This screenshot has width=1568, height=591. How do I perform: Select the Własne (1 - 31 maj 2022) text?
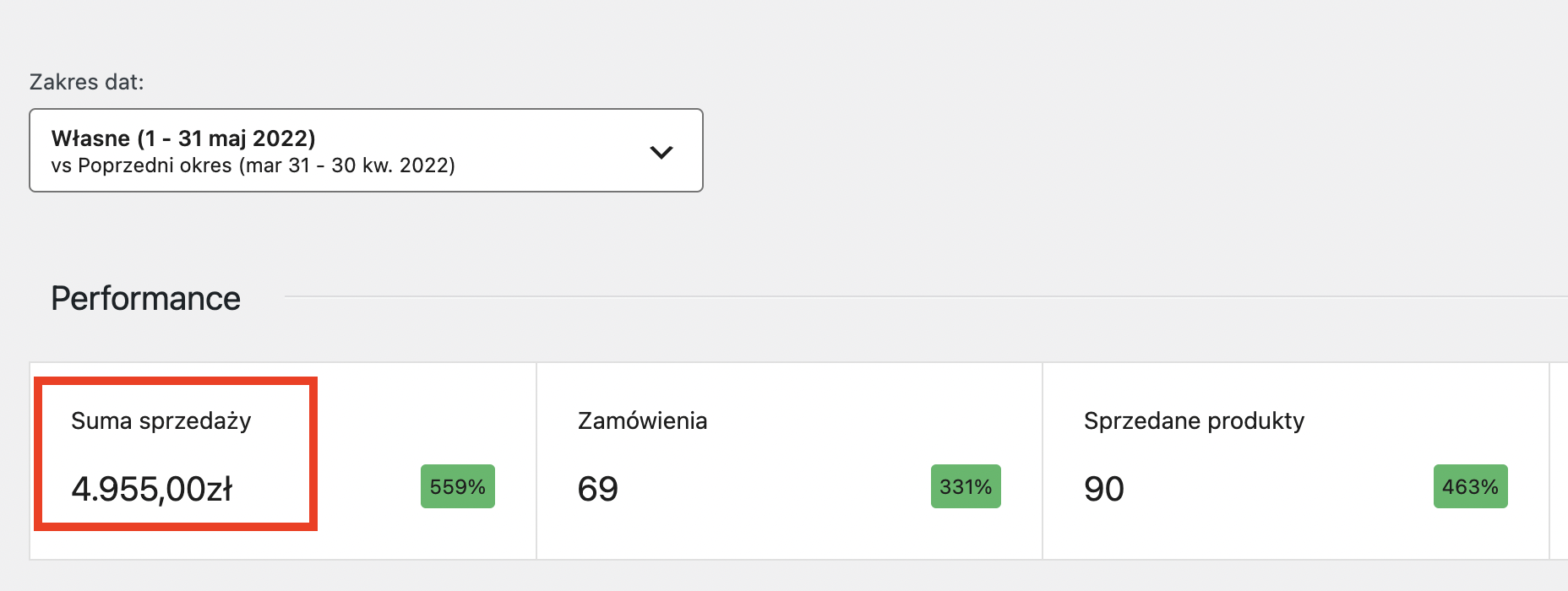pyautogui.click(x=183, y=138)
